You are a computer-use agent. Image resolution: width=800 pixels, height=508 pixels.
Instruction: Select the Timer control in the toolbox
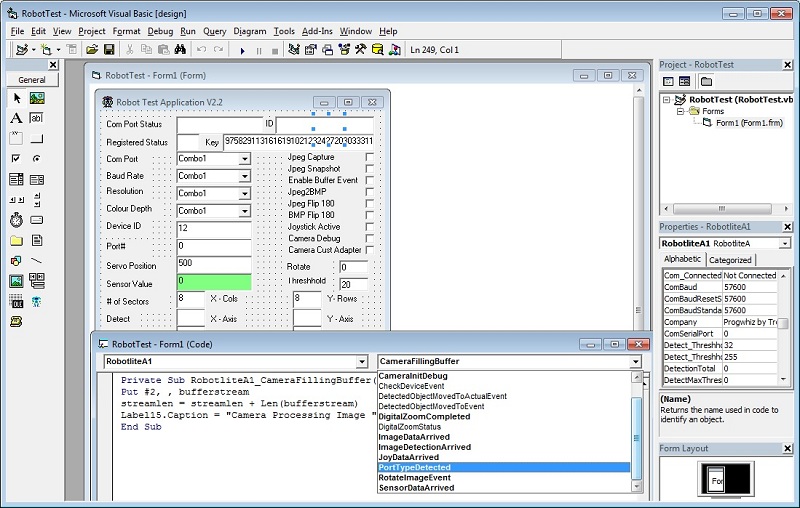(x=16, y=220)
